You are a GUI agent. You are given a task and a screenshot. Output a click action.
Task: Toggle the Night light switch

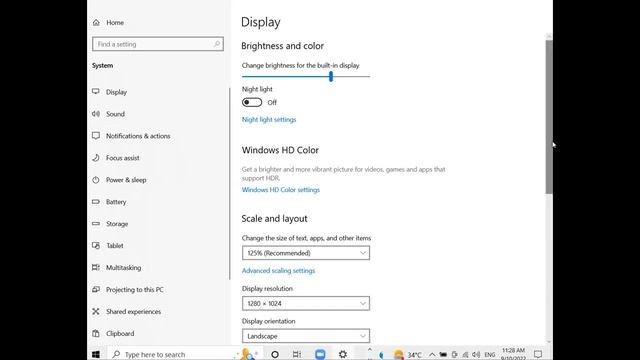252,102
